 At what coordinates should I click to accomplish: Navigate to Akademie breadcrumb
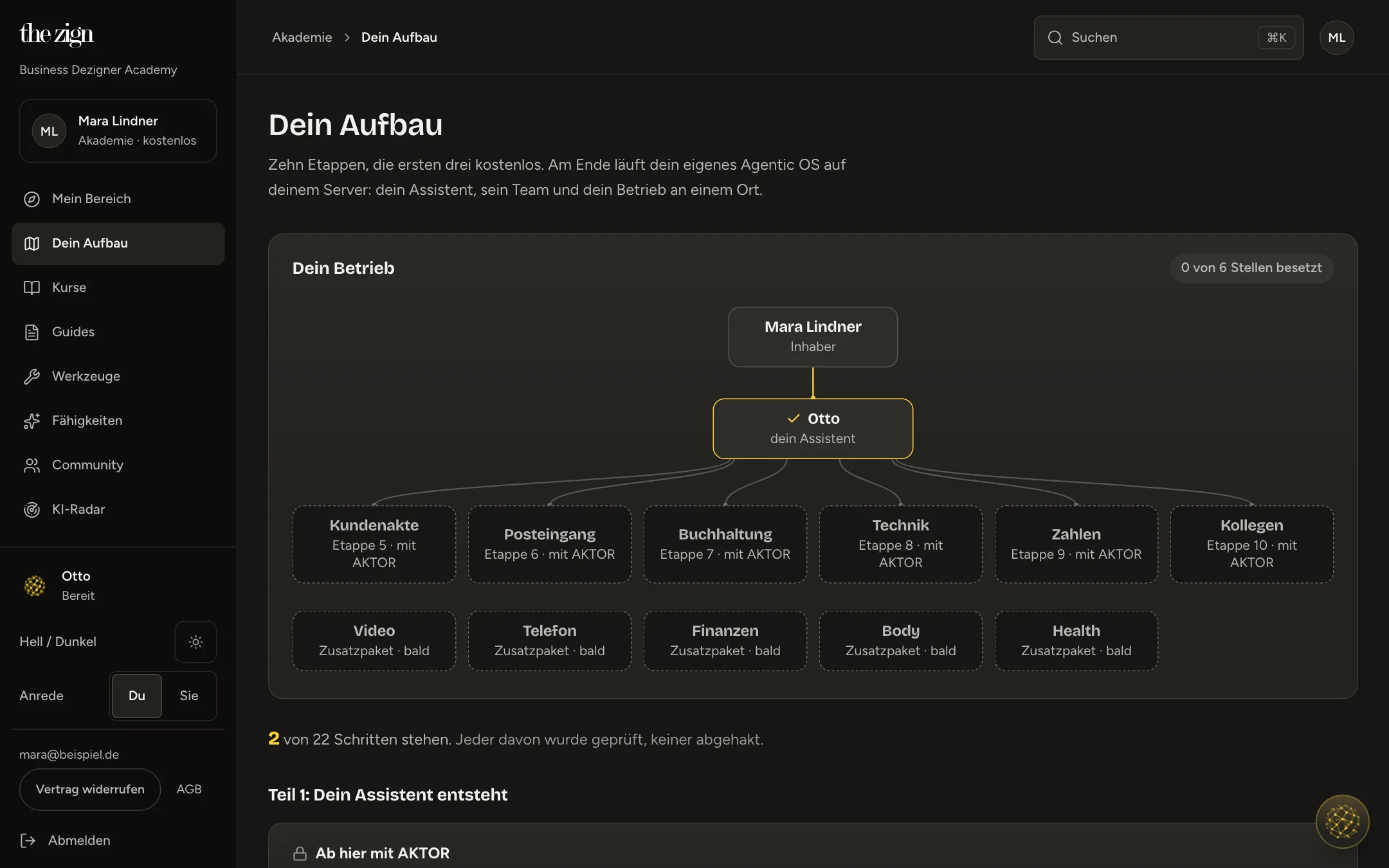[302, 37]
